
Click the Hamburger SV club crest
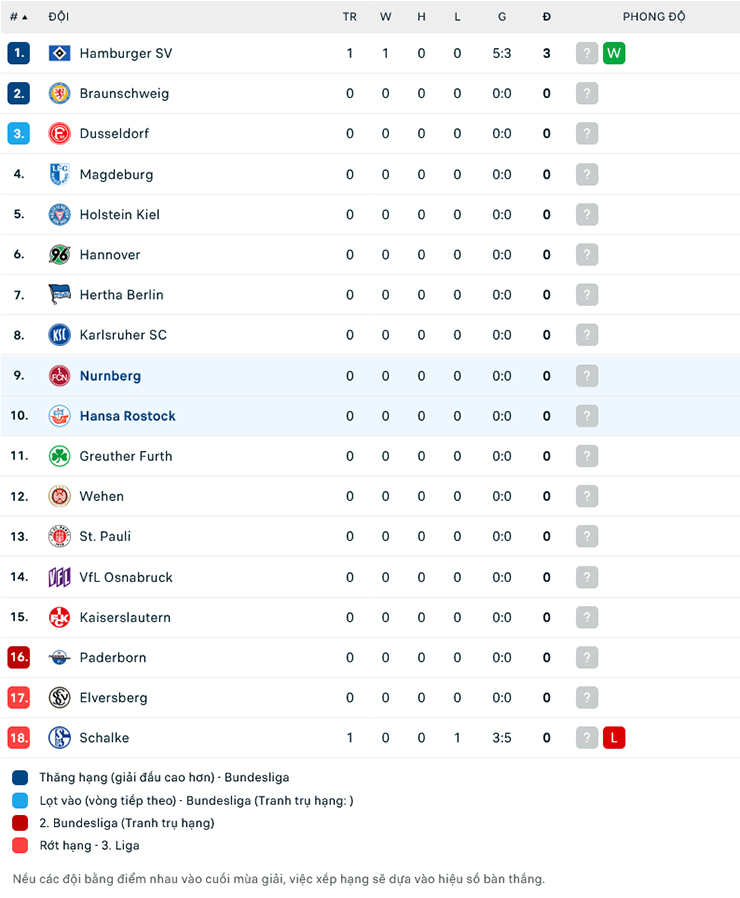click(59, 53)
